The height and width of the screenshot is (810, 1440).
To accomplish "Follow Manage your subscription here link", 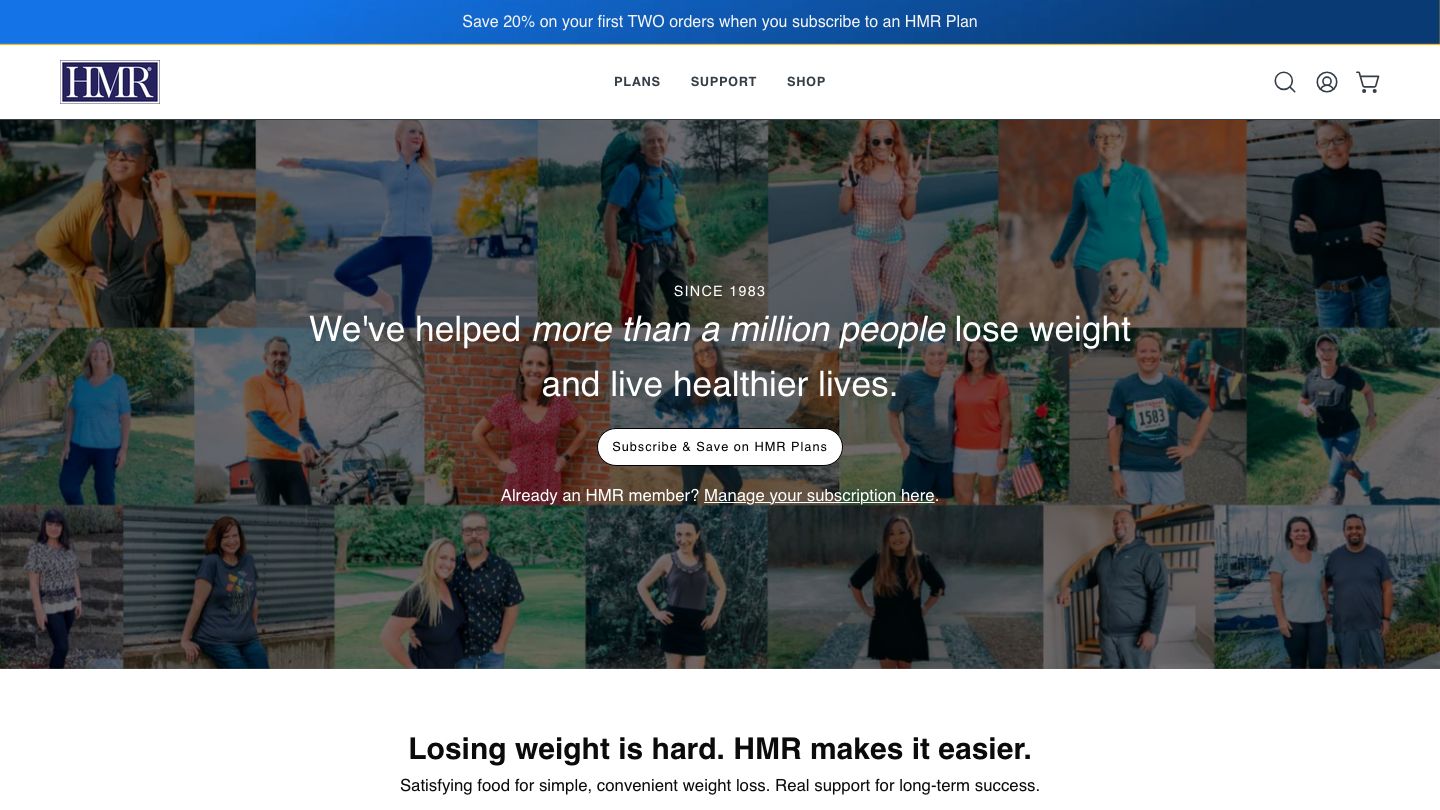I will 819,496.
